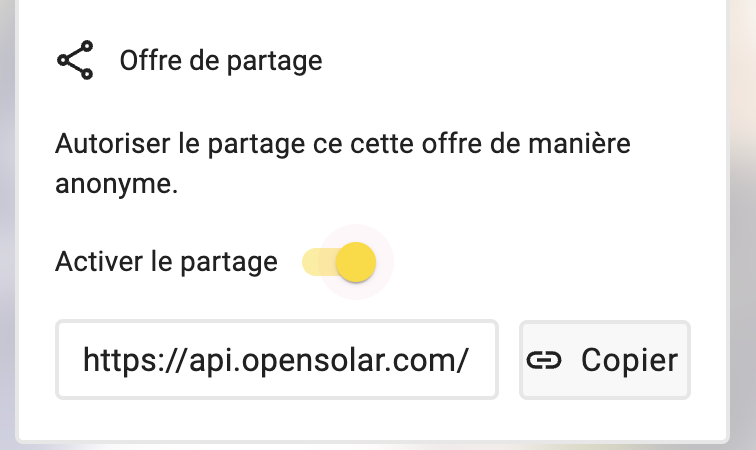Click the word partage in the heading

tap(274, 62)
